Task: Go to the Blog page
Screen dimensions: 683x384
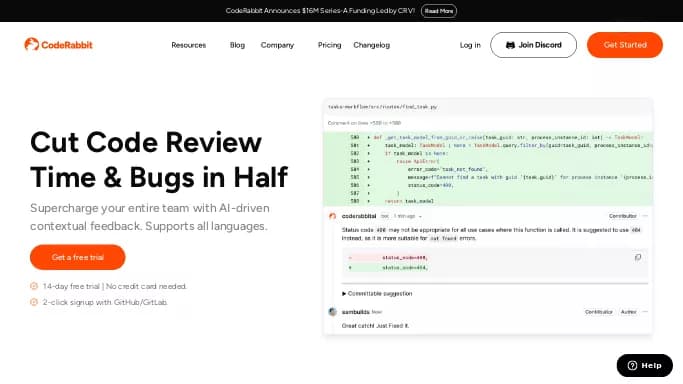Action: click(237, 45)
